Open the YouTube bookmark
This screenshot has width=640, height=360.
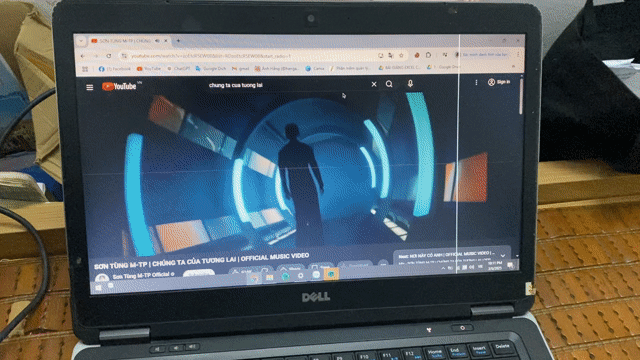coord(149,69)
